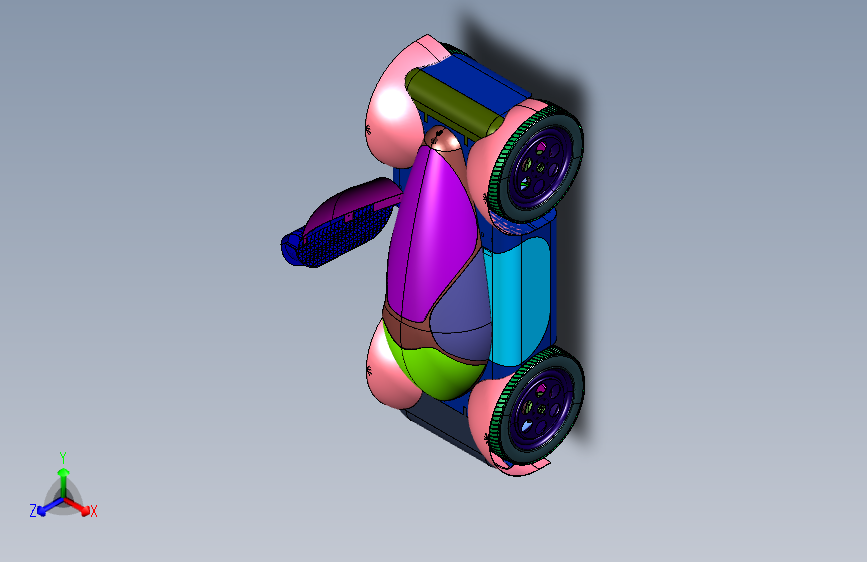Select the slate-blue panel beside the magenta one
Viewport: 867px width, 562px height.
462,307
